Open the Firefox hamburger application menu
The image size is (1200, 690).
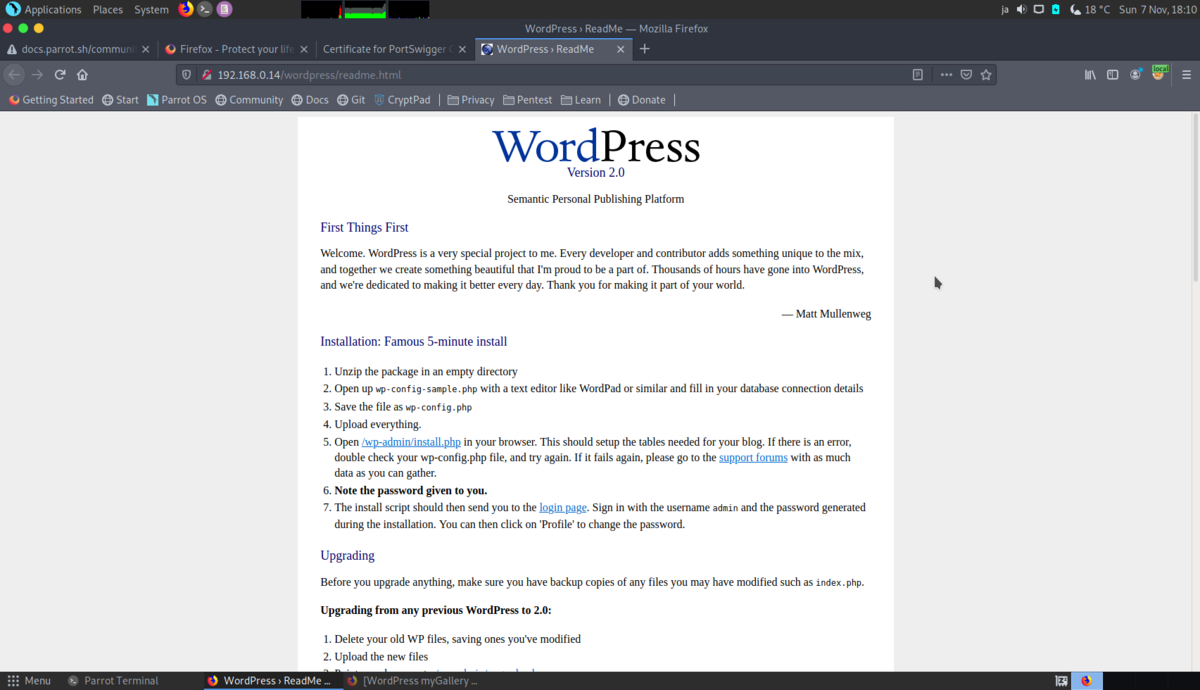pos(1186,74)
